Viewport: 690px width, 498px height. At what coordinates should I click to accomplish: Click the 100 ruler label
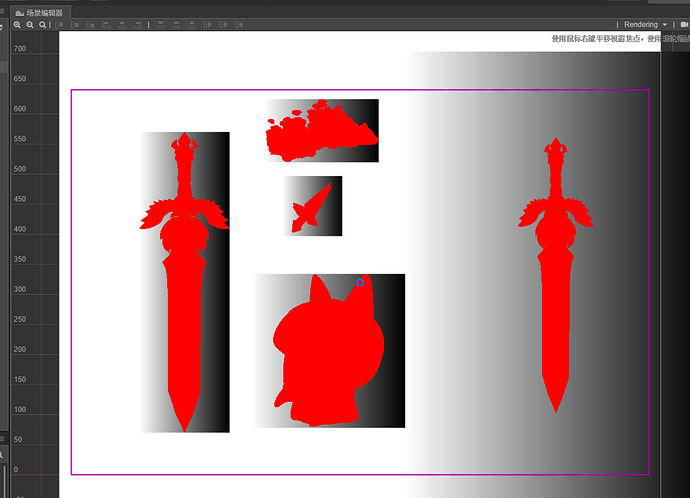[x=20, y=409]
